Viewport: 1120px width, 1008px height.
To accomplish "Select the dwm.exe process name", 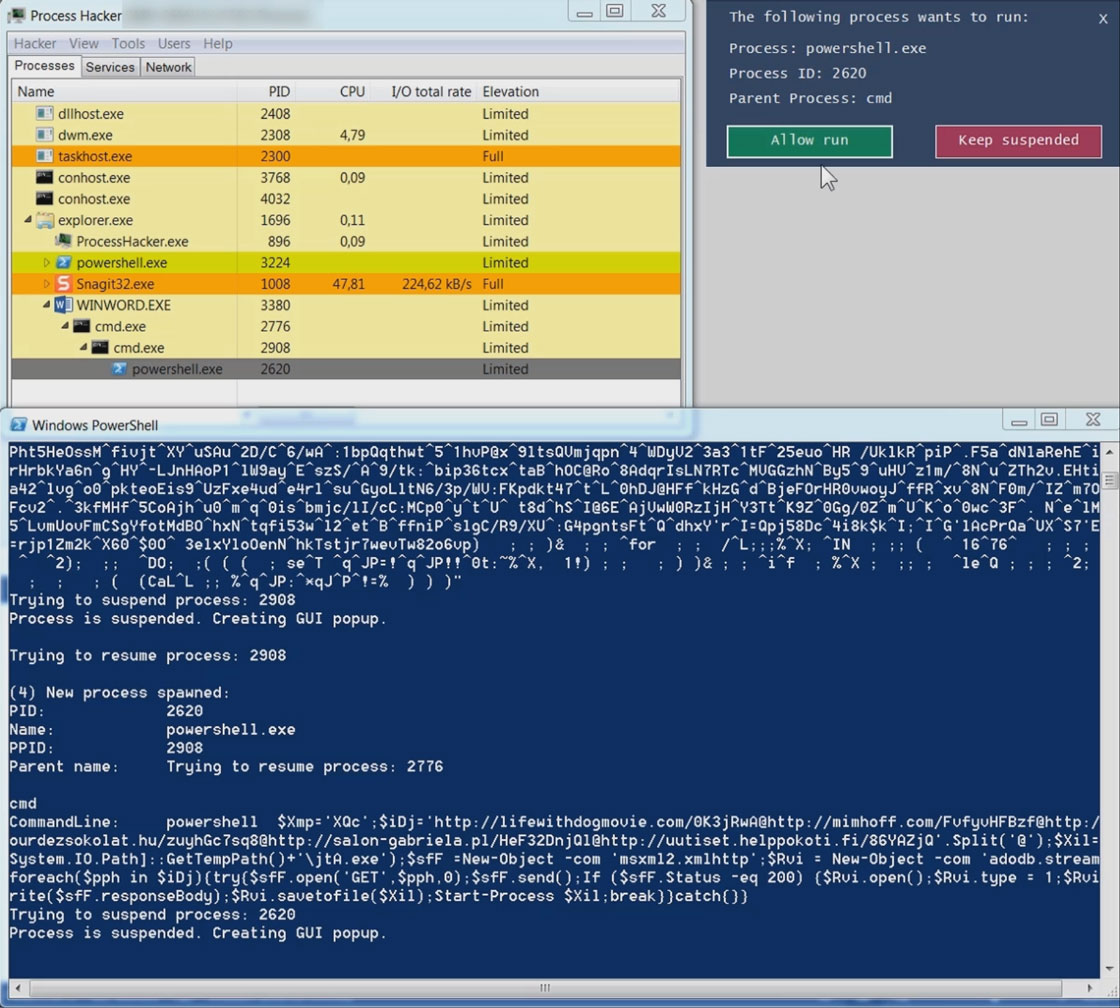I will (85, 135).
